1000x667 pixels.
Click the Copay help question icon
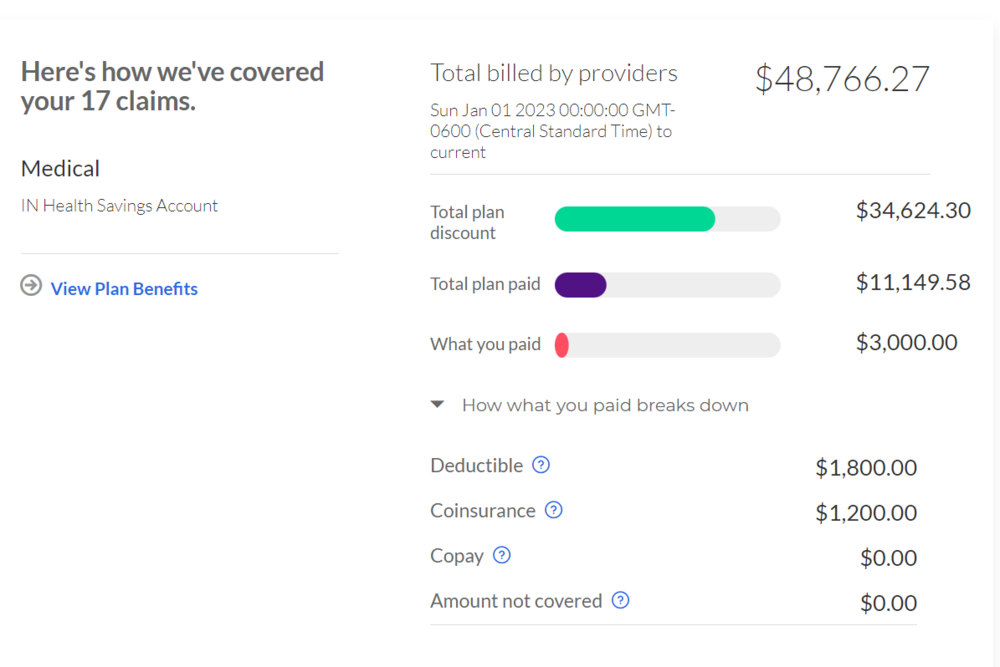502,555
